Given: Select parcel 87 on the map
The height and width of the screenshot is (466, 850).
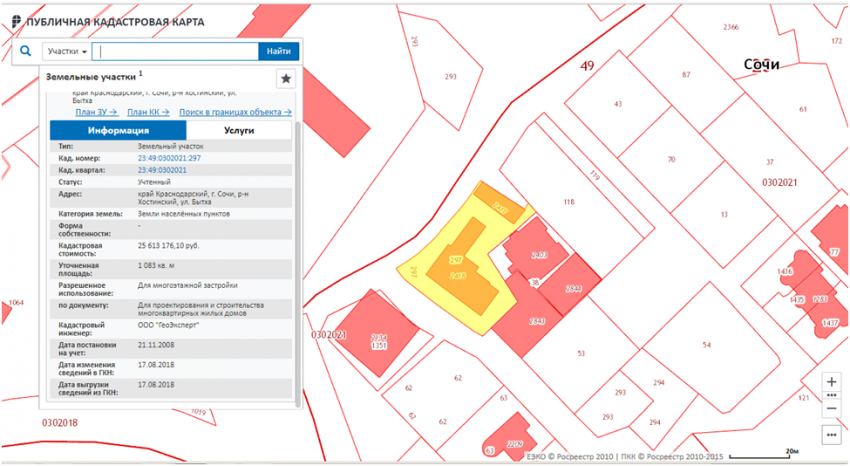Looking at the screenshot, I should point(686,75).
